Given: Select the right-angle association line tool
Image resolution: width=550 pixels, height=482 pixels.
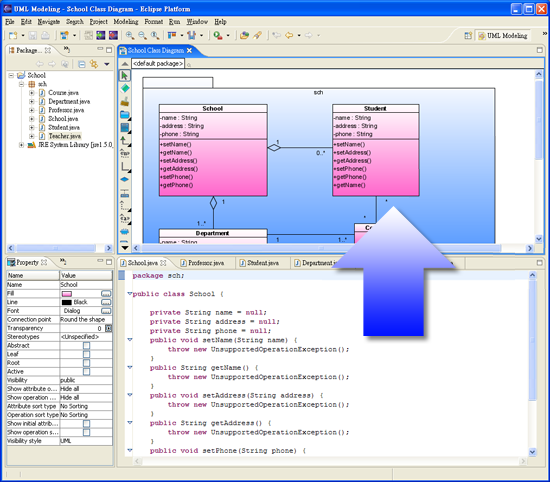Looking at the screenshot, I should pos(125,167).
